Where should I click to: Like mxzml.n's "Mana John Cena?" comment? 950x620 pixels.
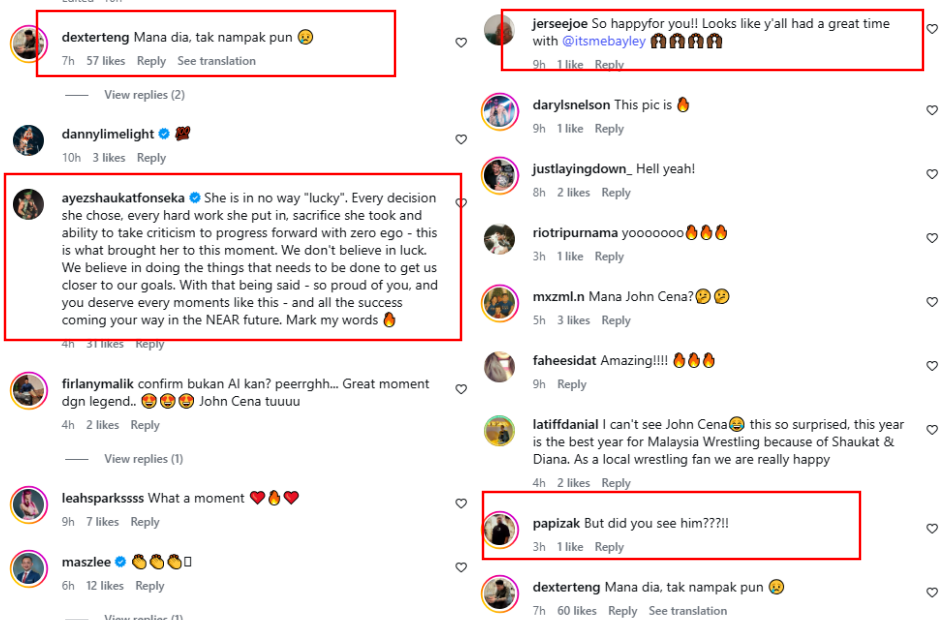(932, 302)
